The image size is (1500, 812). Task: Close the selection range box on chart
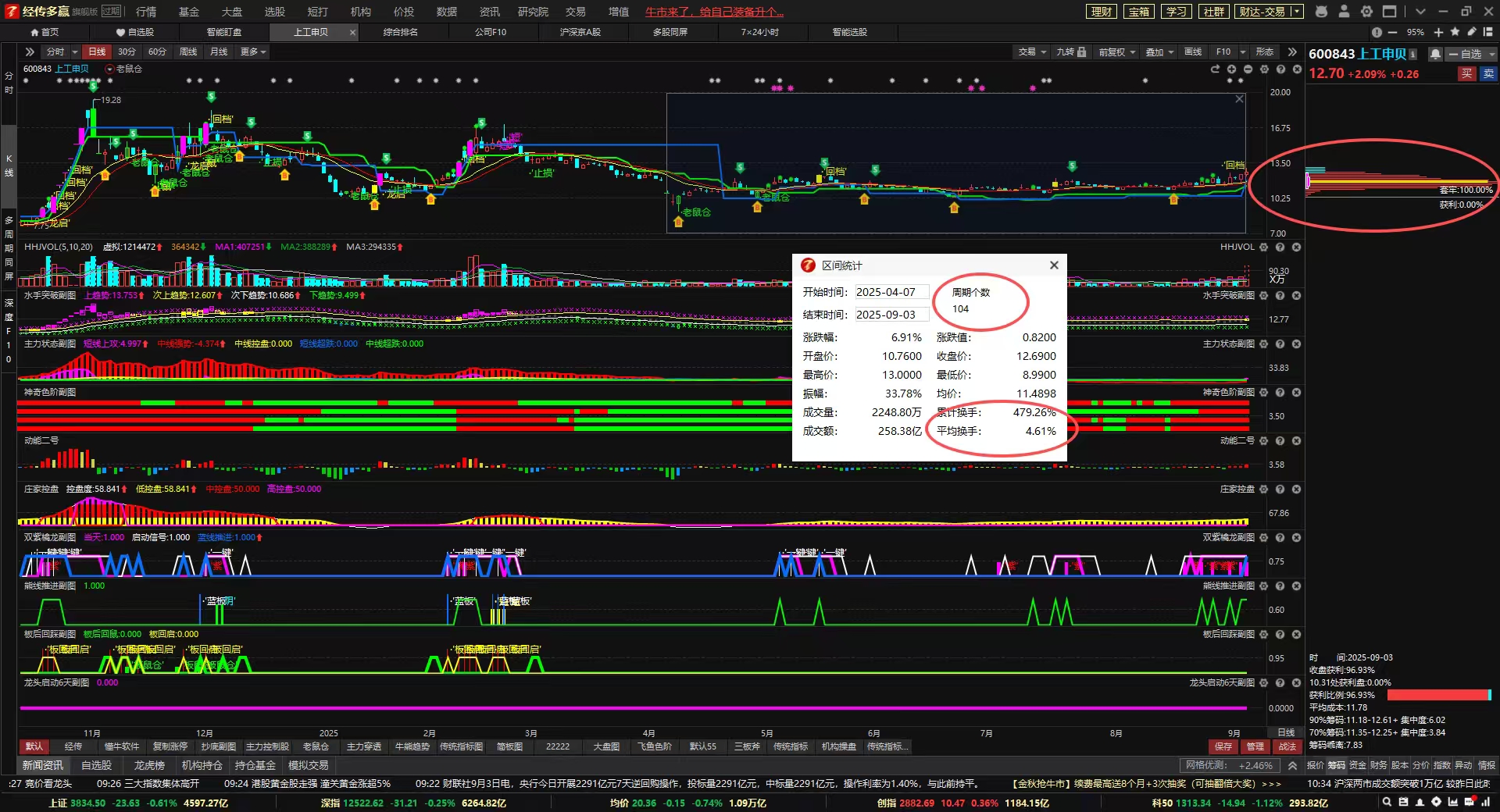[1239, 99]
